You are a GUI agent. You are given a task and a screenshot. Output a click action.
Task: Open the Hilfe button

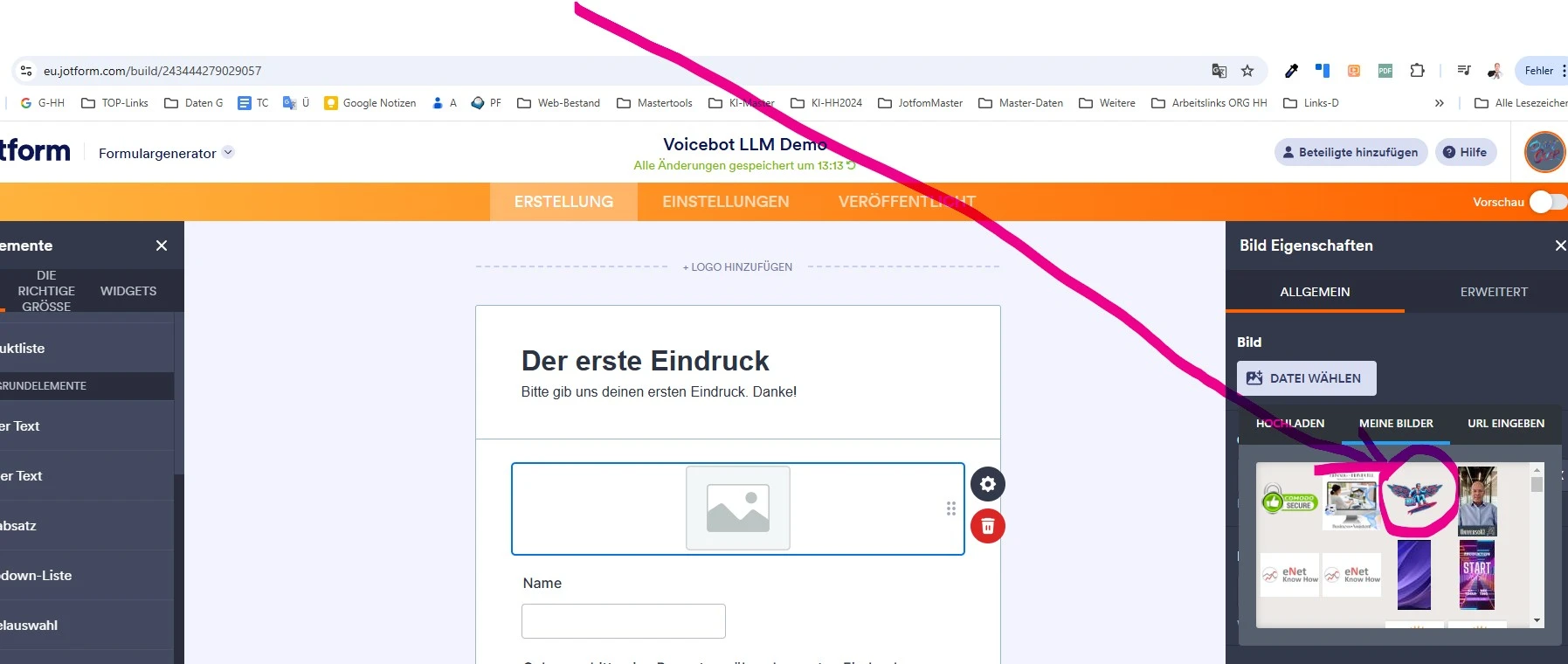tap(1466, 152)
